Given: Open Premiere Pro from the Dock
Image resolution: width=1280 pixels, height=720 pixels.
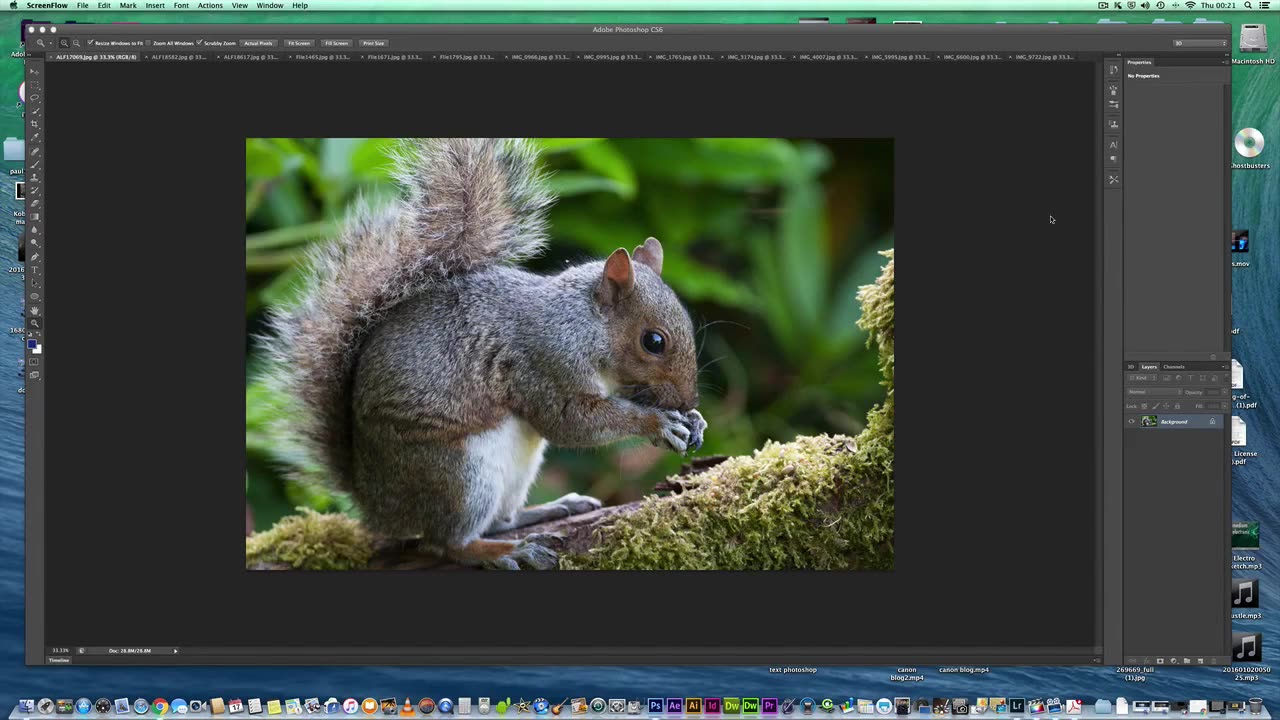Looking at the screenshot, I should [770, 706].
